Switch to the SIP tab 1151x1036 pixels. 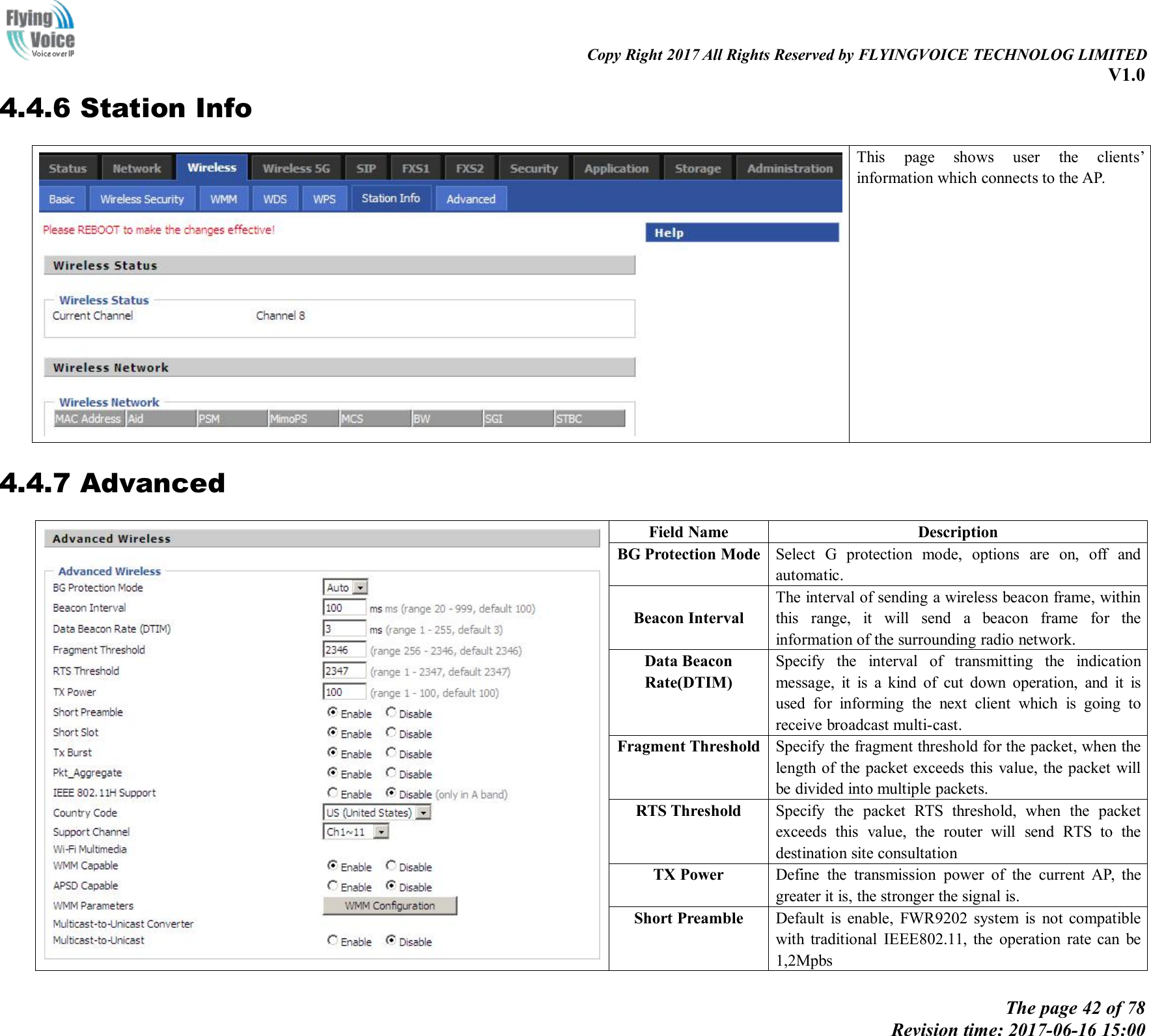pos(365,167)
